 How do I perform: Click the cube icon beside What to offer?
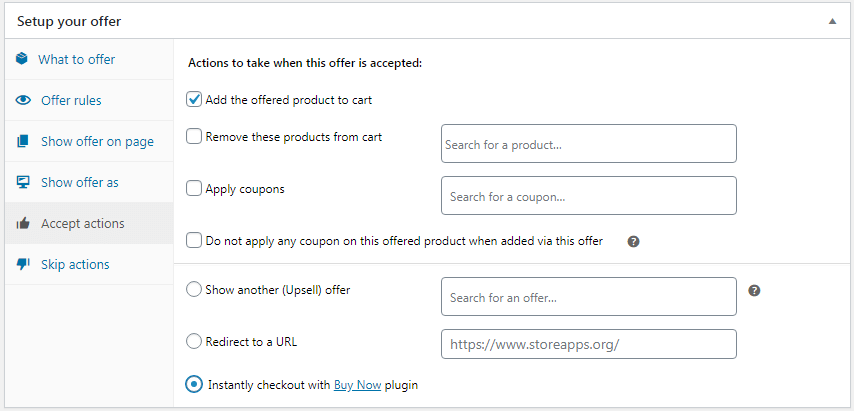click(22, 59)
